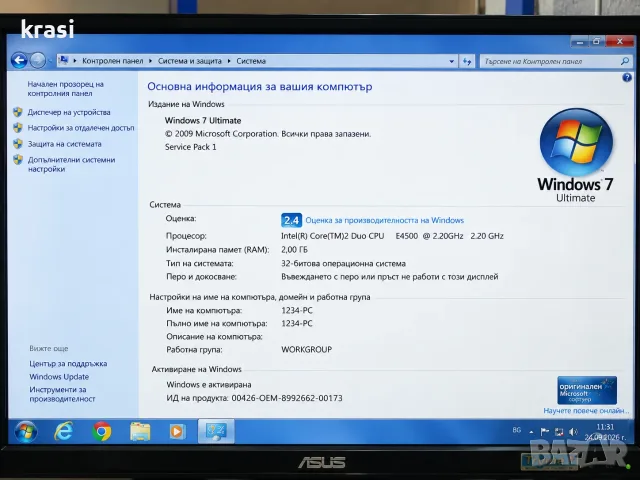Open Диспечер на устройства link
This screenshot has width=640, height=480.
pos(69,112)
